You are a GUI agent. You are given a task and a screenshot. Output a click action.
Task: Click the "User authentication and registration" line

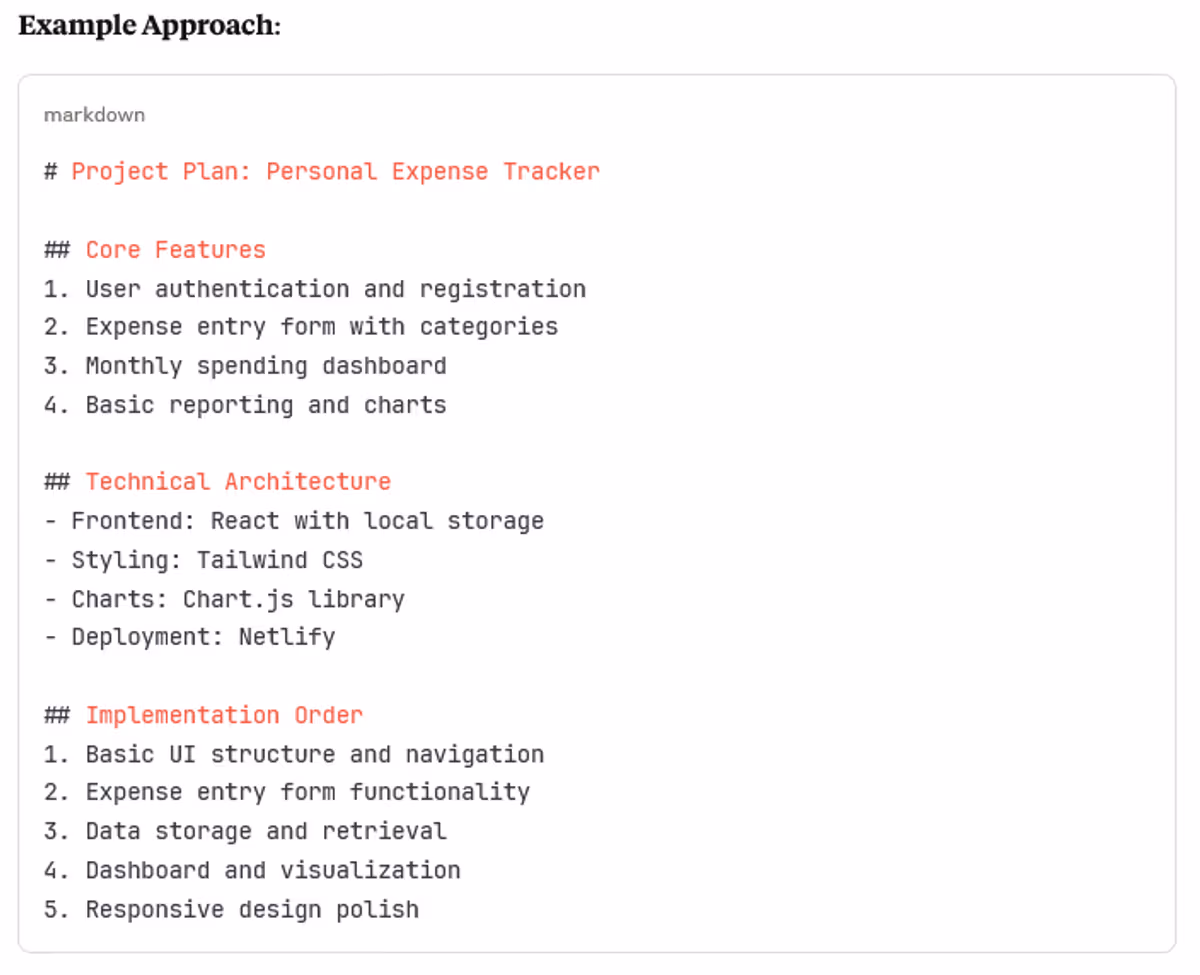[335, 289]
